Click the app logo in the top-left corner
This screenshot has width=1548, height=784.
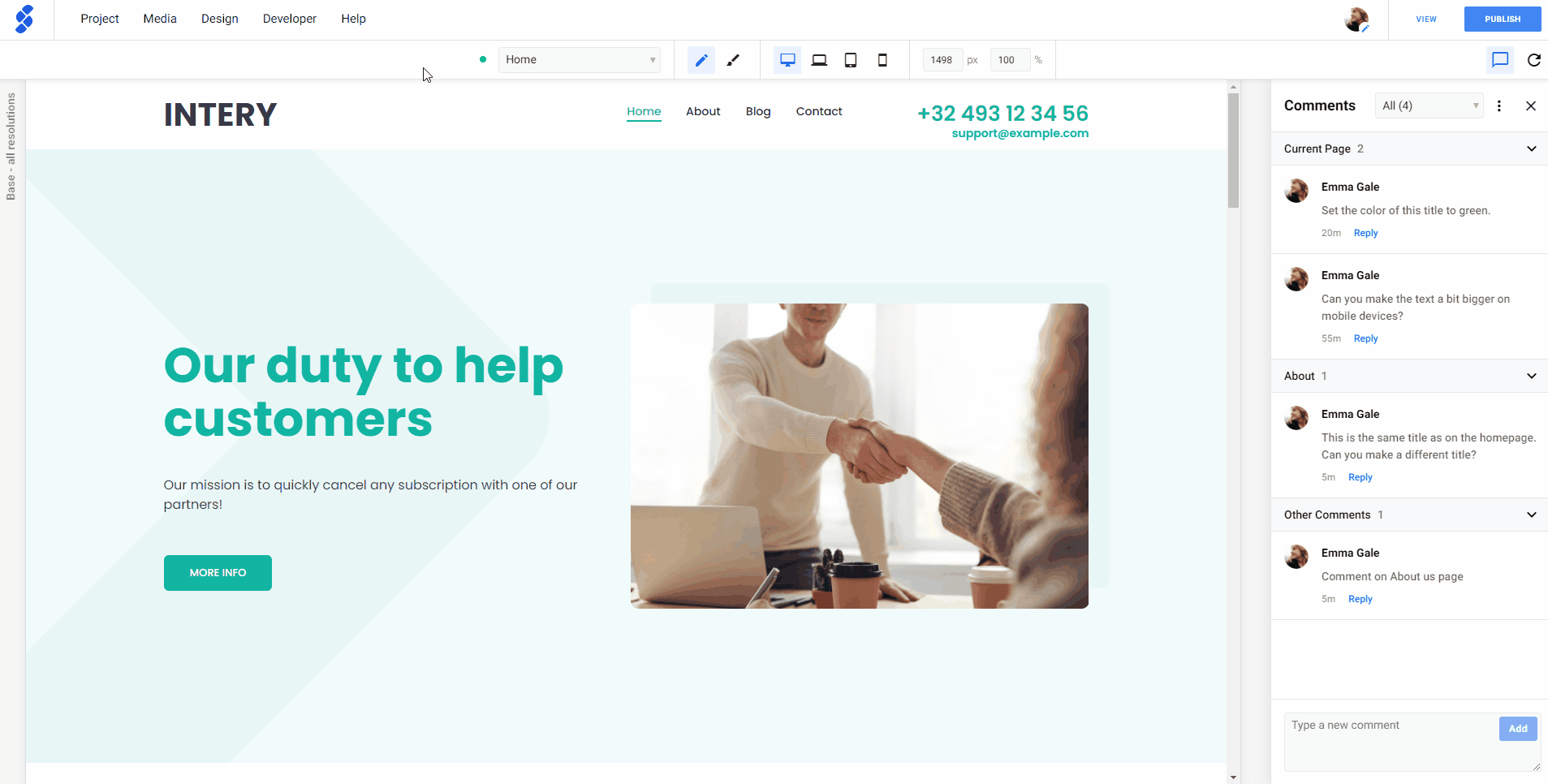click(24, 19)
